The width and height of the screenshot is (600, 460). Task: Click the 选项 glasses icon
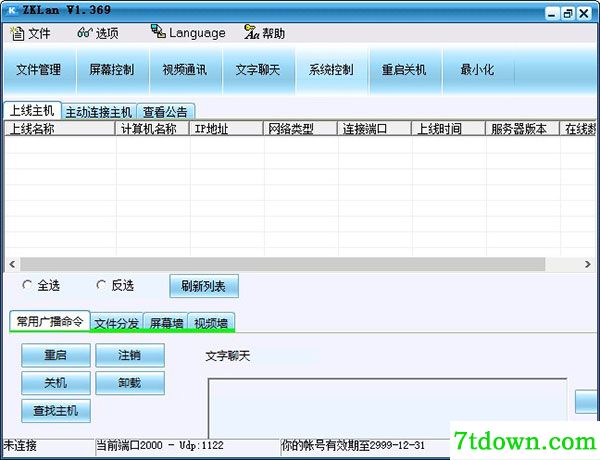pyautogui.click(x=85, y=33)
